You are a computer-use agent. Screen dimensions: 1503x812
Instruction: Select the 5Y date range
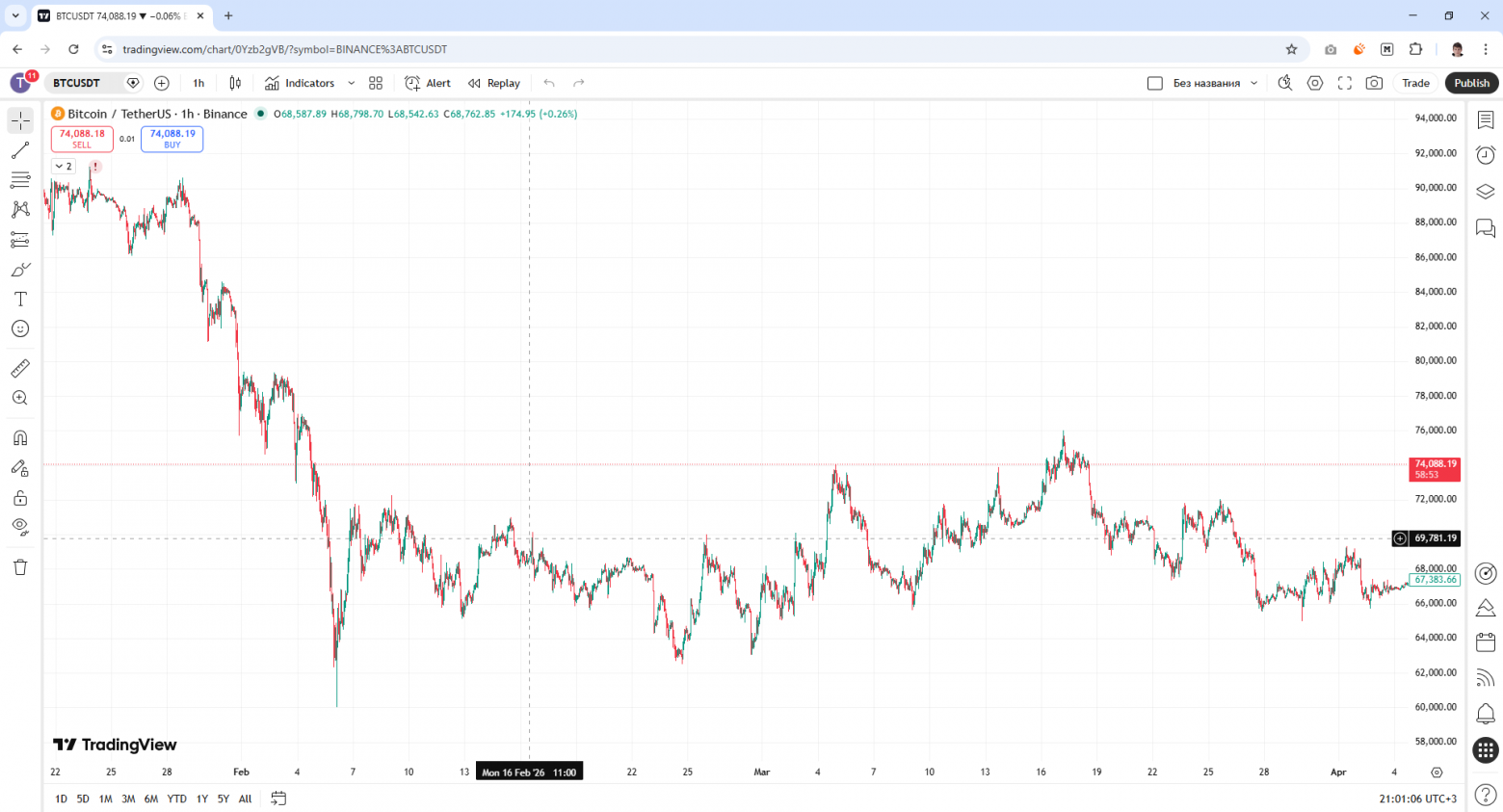(224, 799)
